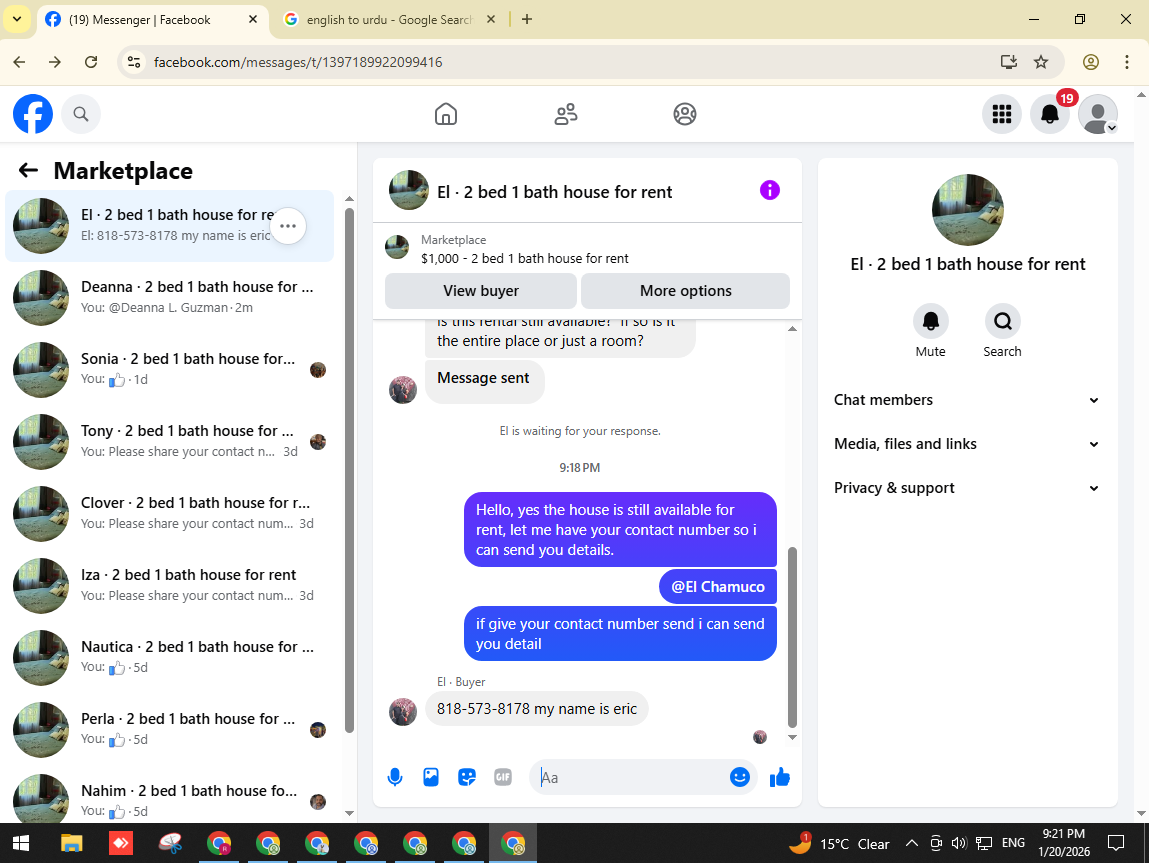1149x863 pixels.
Task: Go to the Home feed icon
Action: pyautogui.click(x=446, y=114)
